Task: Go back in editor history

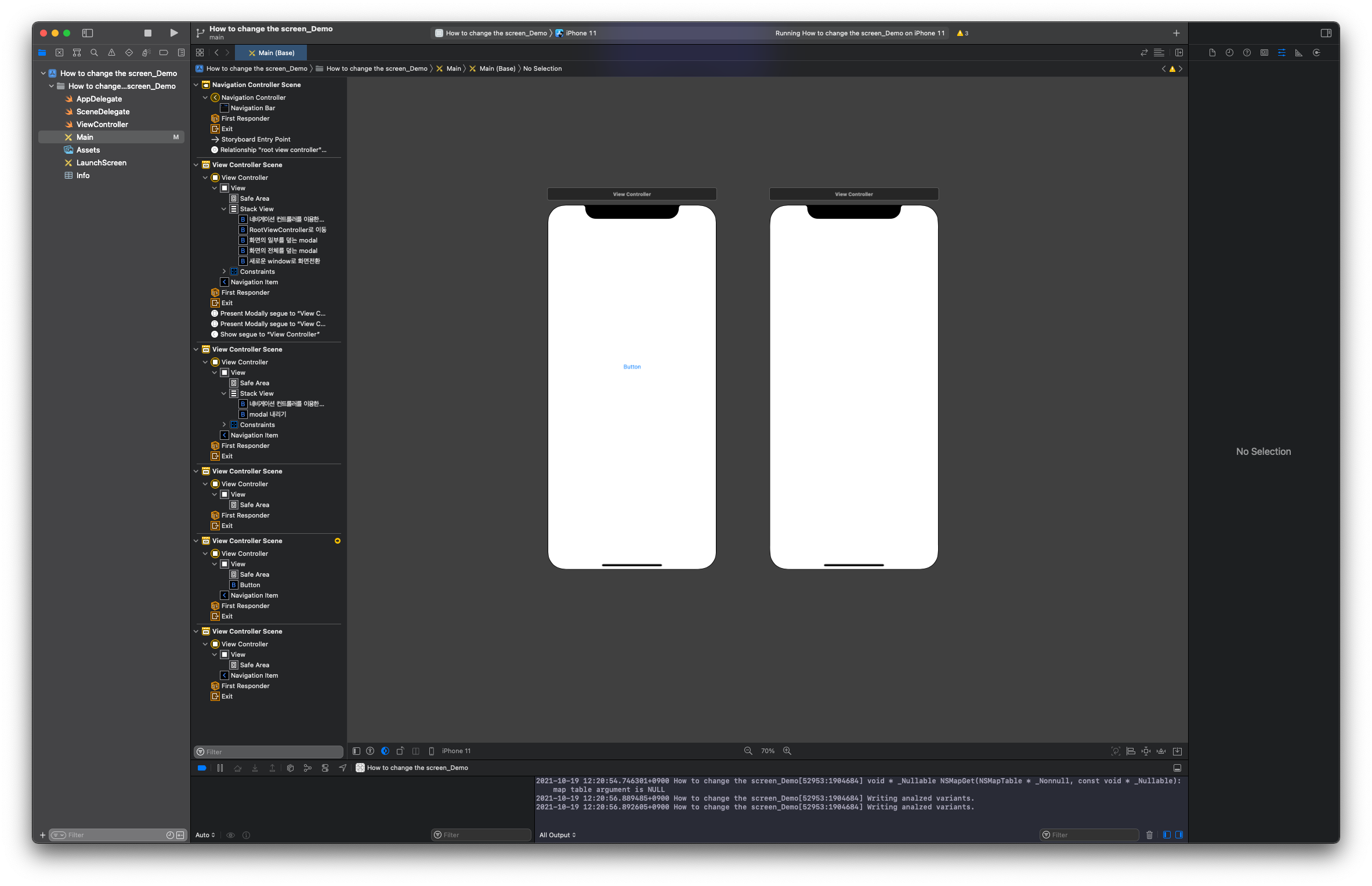Action: pos(216,53)
